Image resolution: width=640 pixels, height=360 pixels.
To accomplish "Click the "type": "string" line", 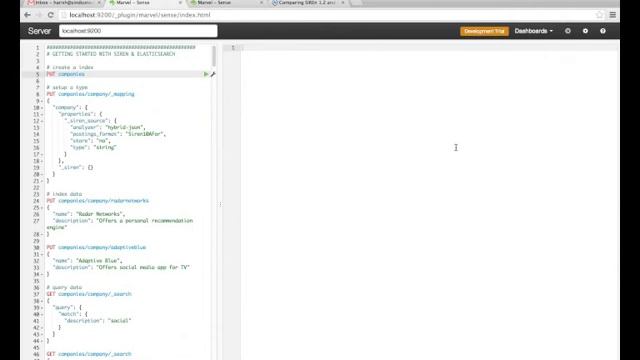I will click(93, 147).
